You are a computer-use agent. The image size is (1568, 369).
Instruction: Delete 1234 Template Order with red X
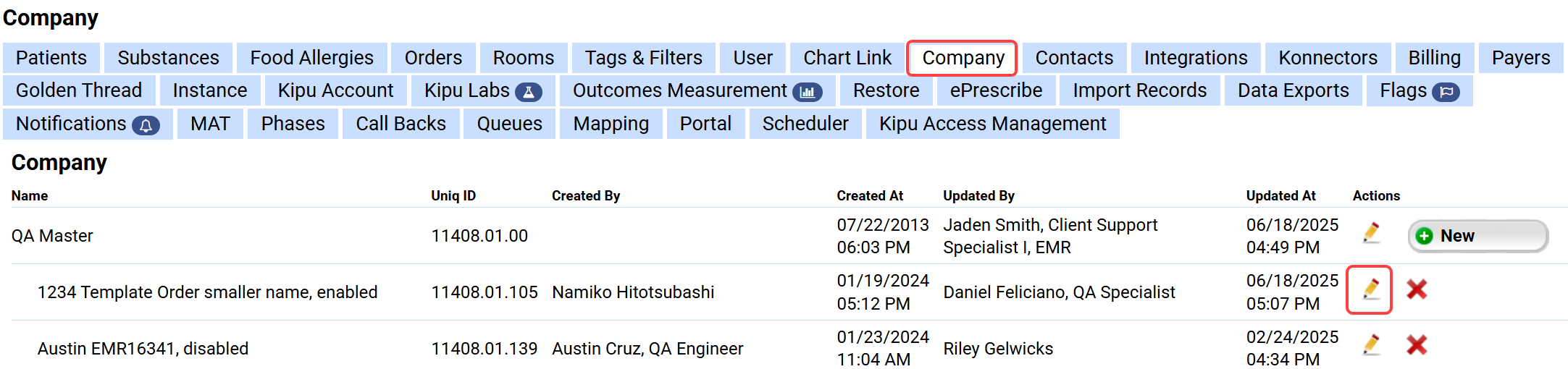click(x=1417, y=289)
